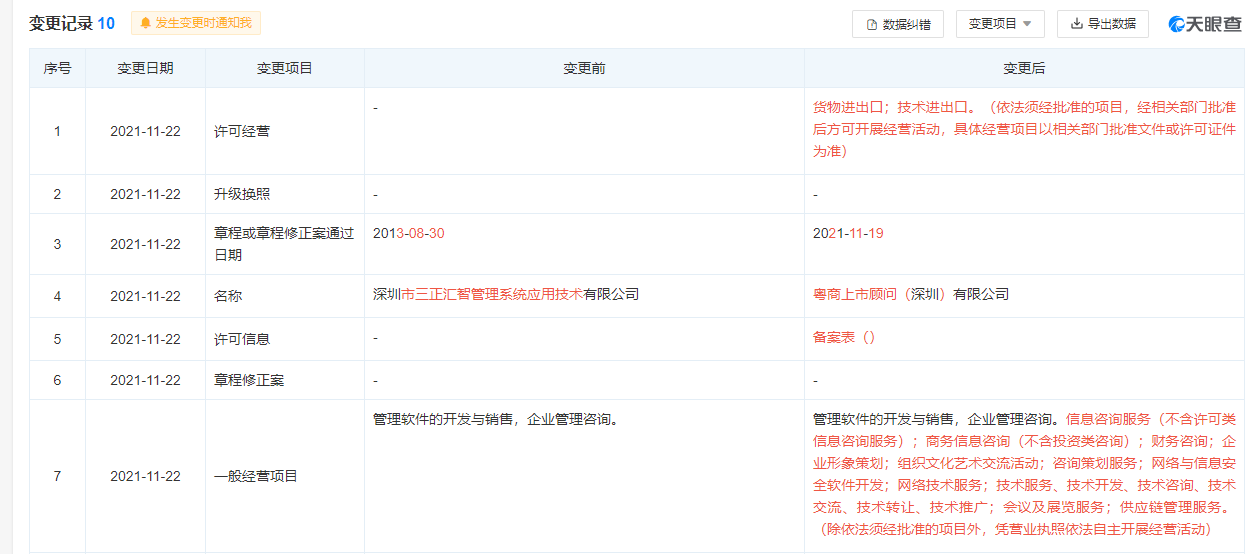
Task: Click the 变更前 column header
Action: 584,68
